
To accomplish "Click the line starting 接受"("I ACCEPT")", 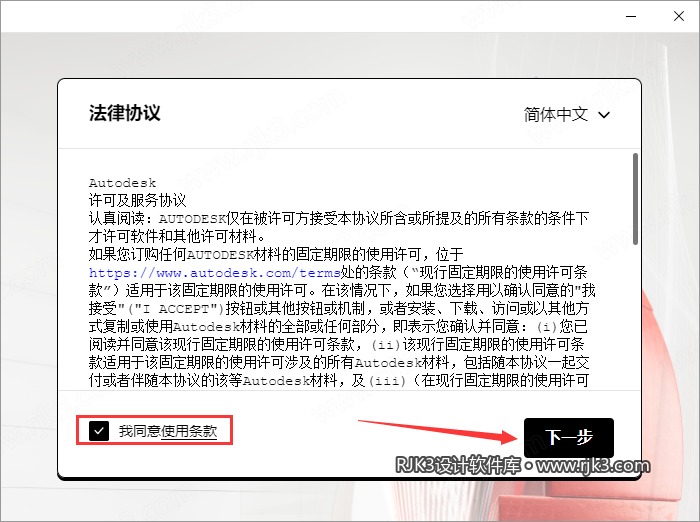I will coord(339,309).
